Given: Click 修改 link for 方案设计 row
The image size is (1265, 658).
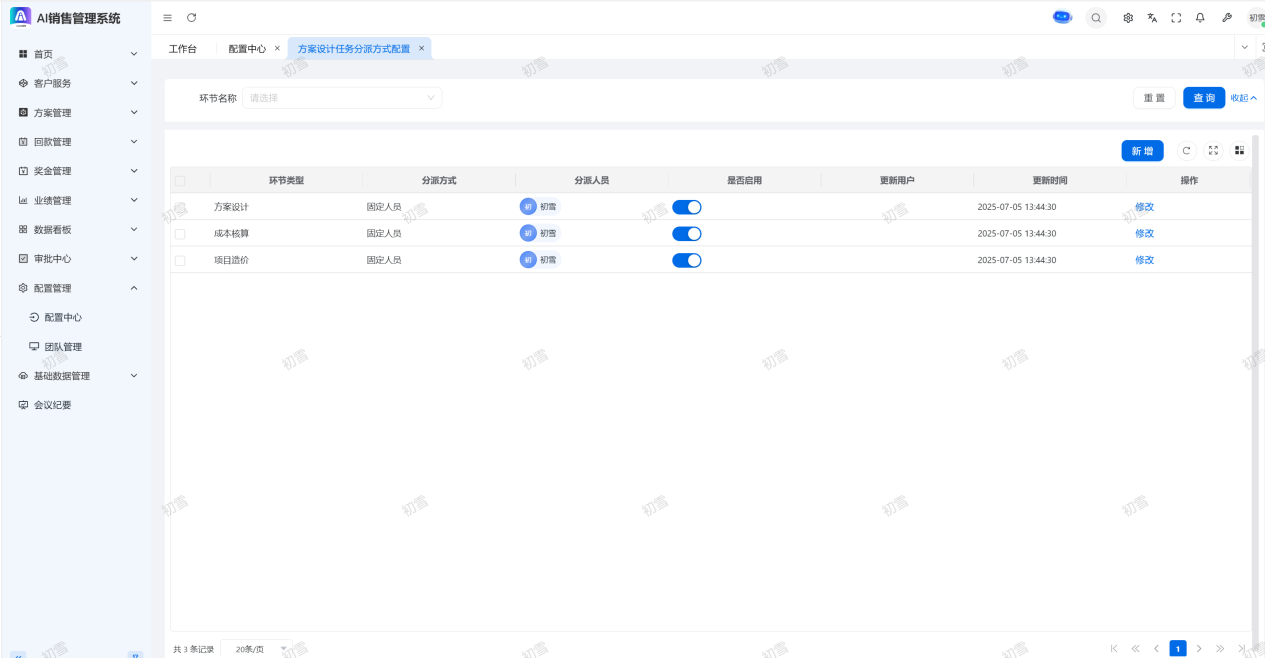Looking at the screenshot, I should [x=1144, y=207].
